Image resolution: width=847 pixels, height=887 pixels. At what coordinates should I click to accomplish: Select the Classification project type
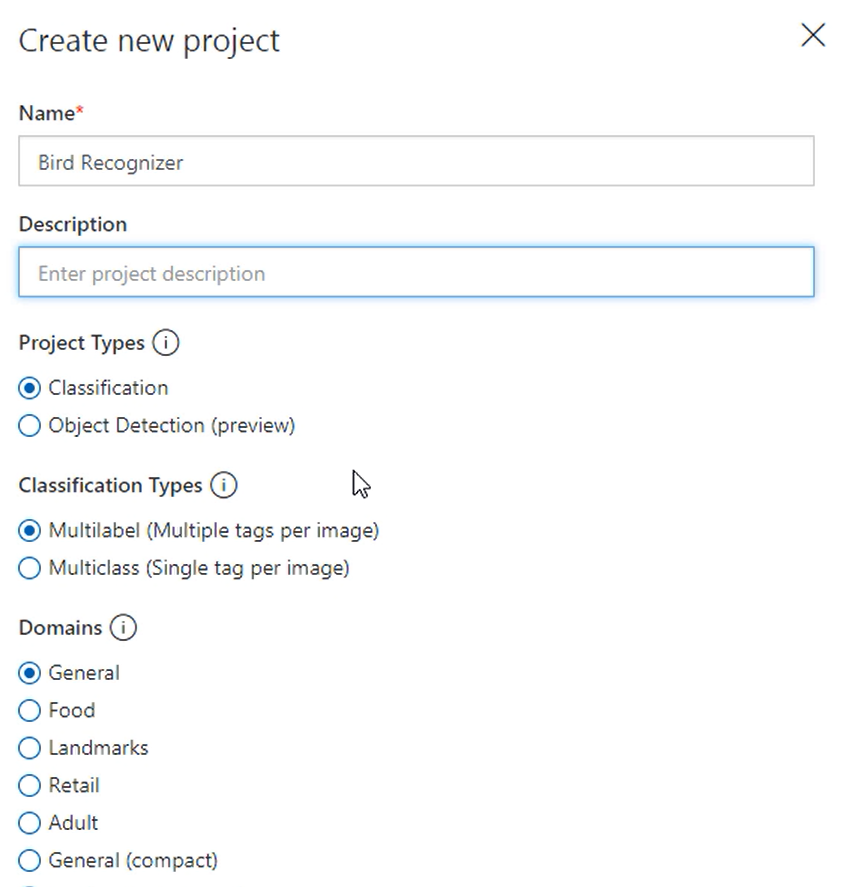point(29,388)
